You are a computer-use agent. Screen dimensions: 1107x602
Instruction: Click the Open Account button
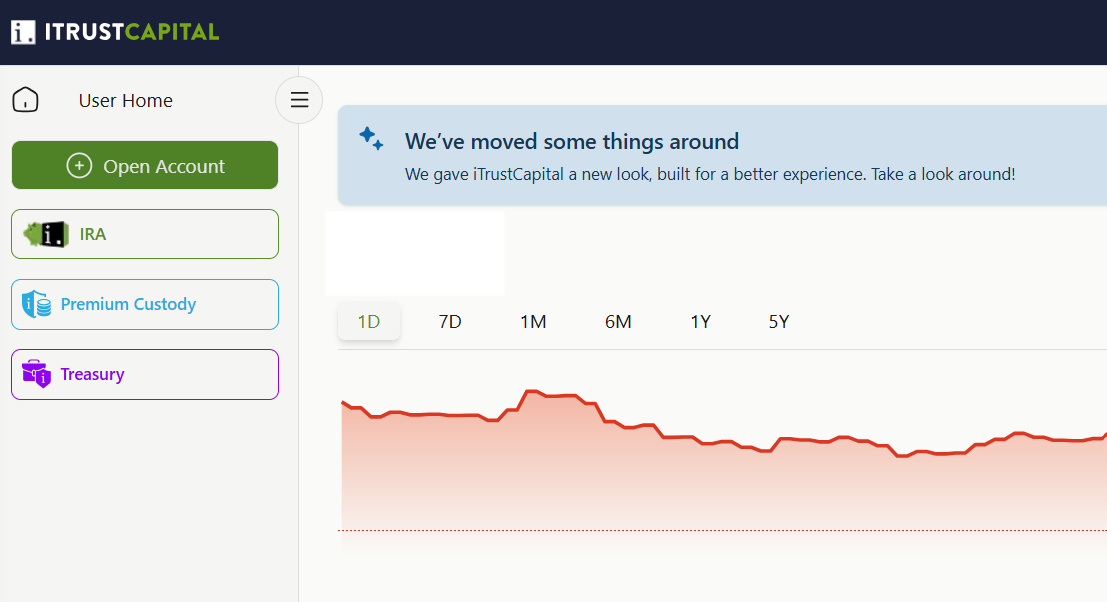[145, 165]
